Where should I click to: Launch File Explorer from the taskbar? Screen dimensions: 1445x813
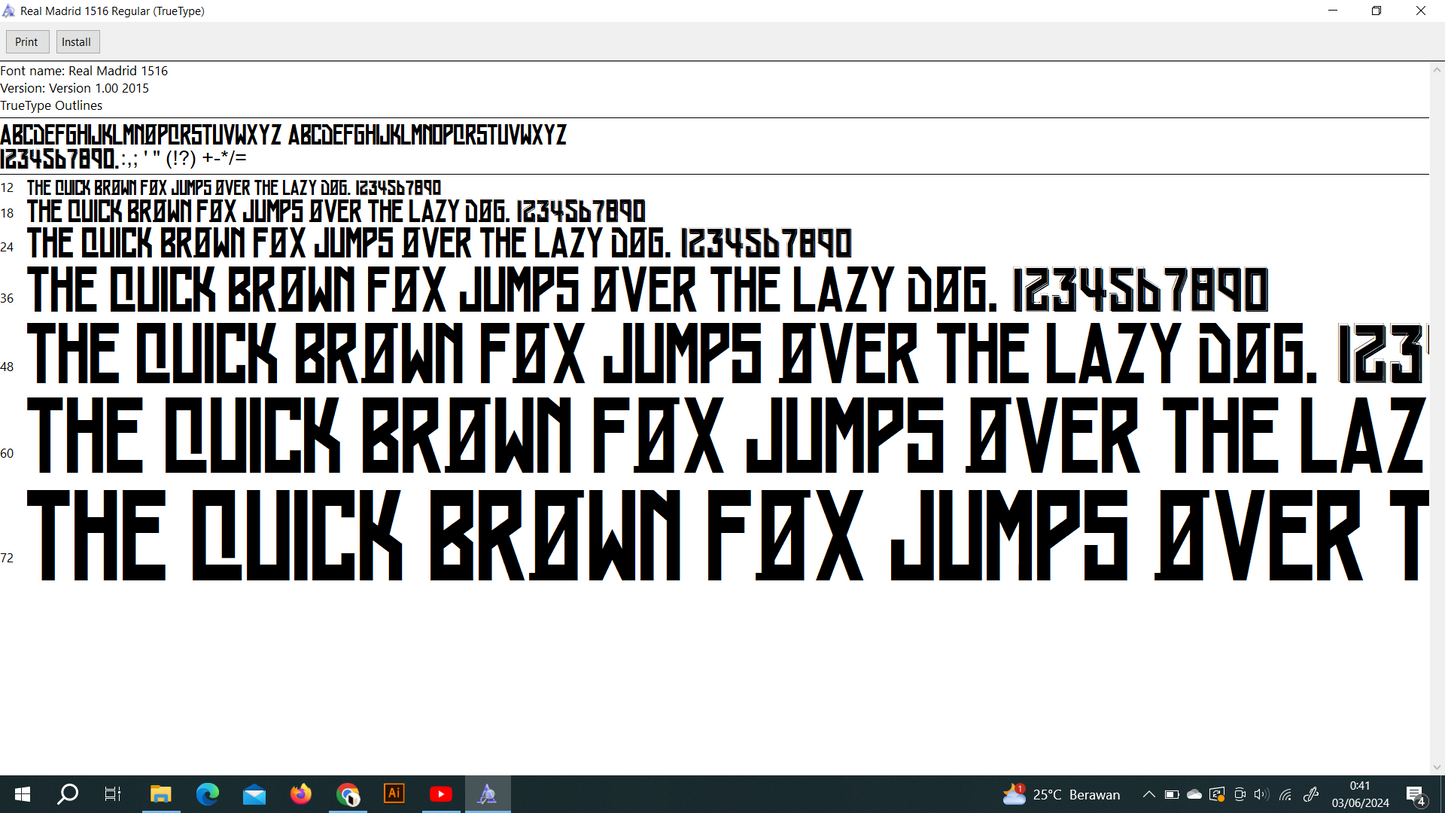tap(160, 795)
